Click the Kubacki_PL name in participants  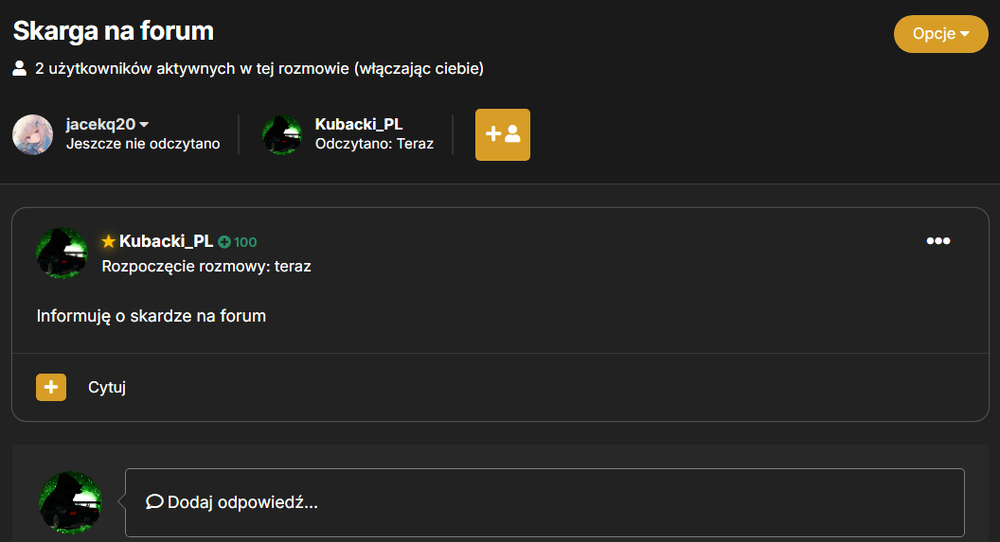pos(358,124)
